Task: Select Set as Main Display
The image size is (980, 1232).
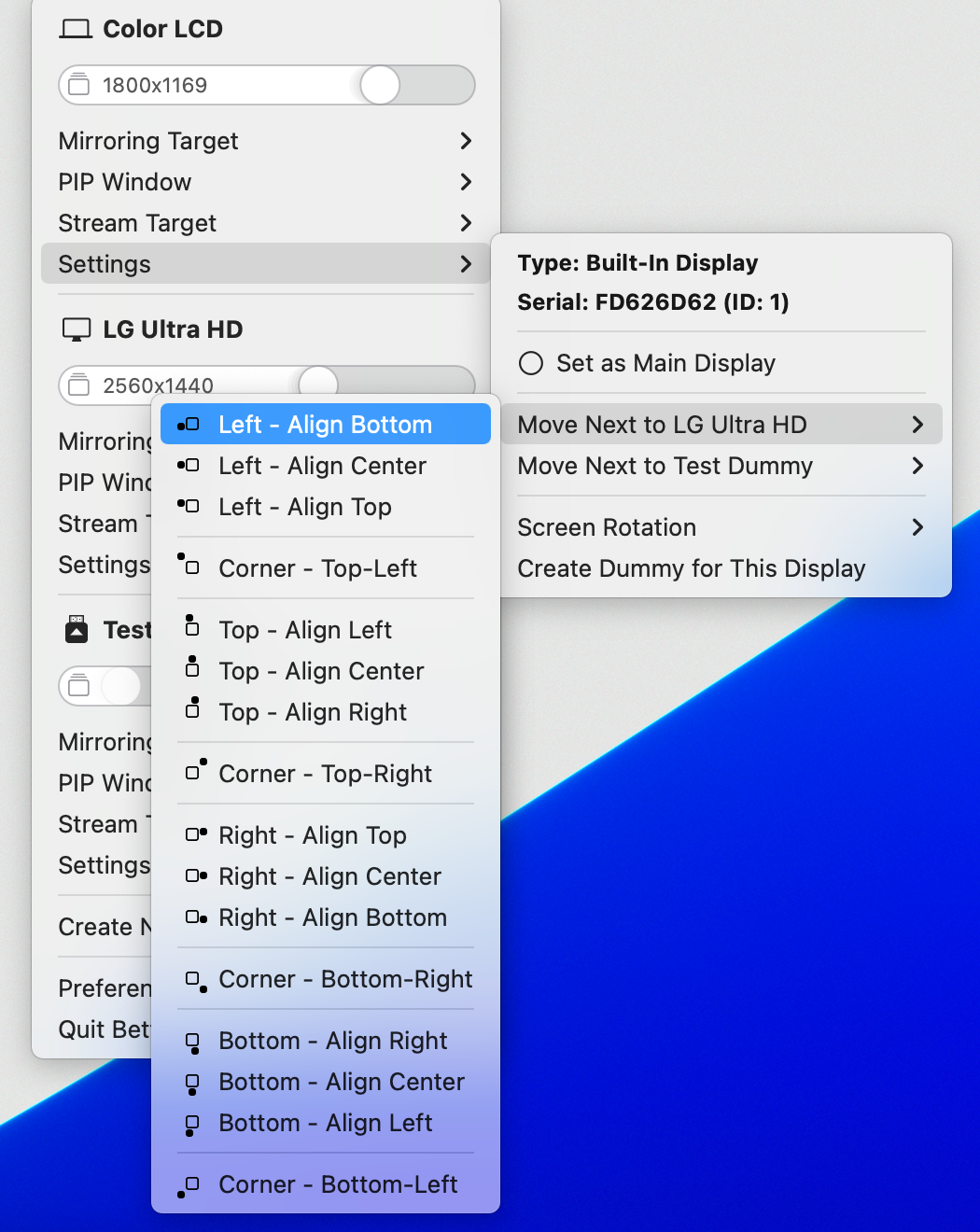Action: pyautogui.click(x=665, y=363)
